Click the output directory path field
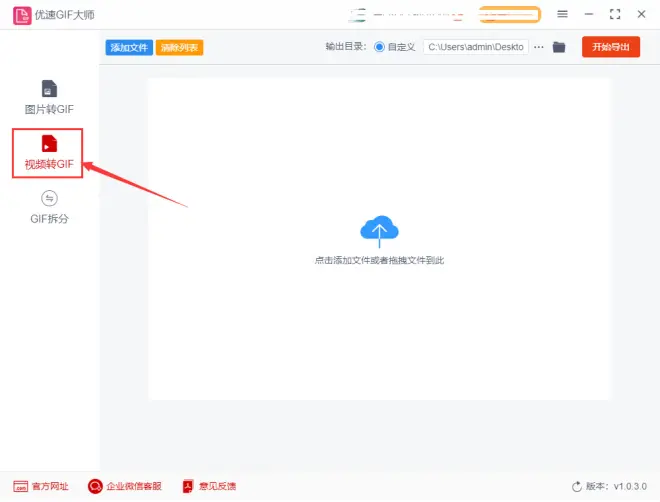 pos(475,47)
